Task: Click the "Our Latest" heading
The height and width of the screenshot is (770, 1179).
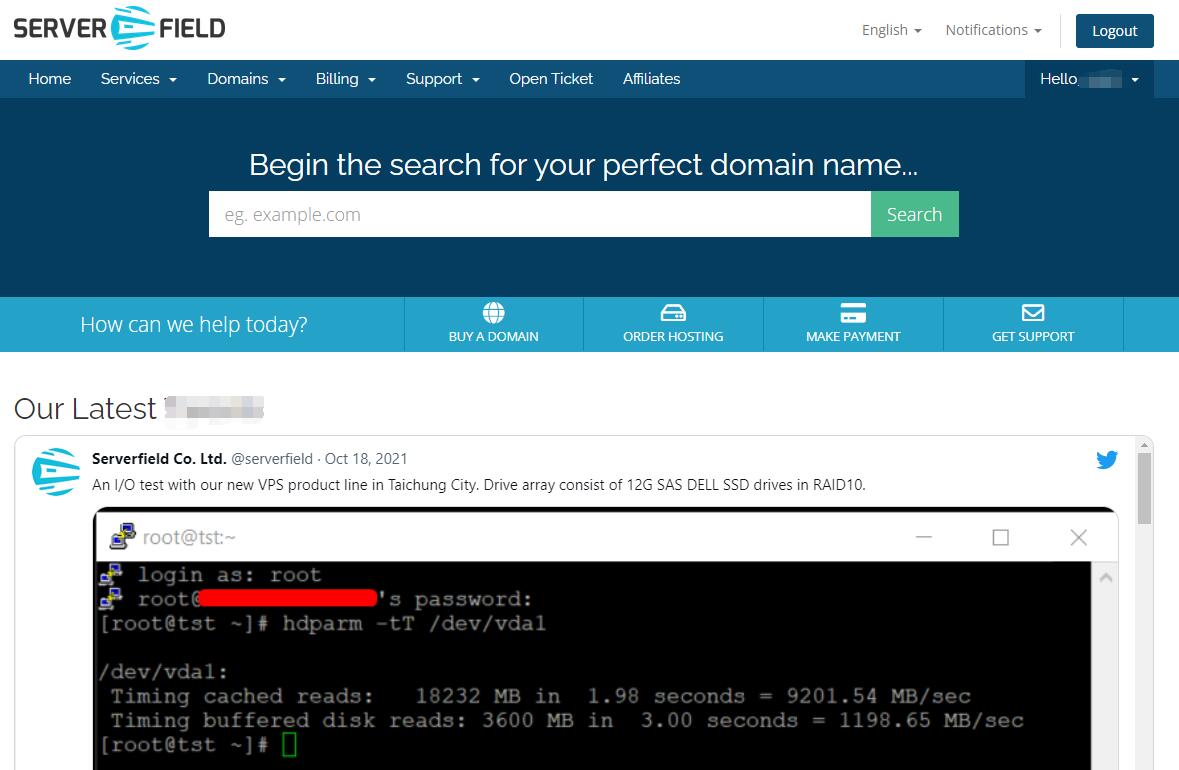Action: pyautogui.click(x=85, y=408)
